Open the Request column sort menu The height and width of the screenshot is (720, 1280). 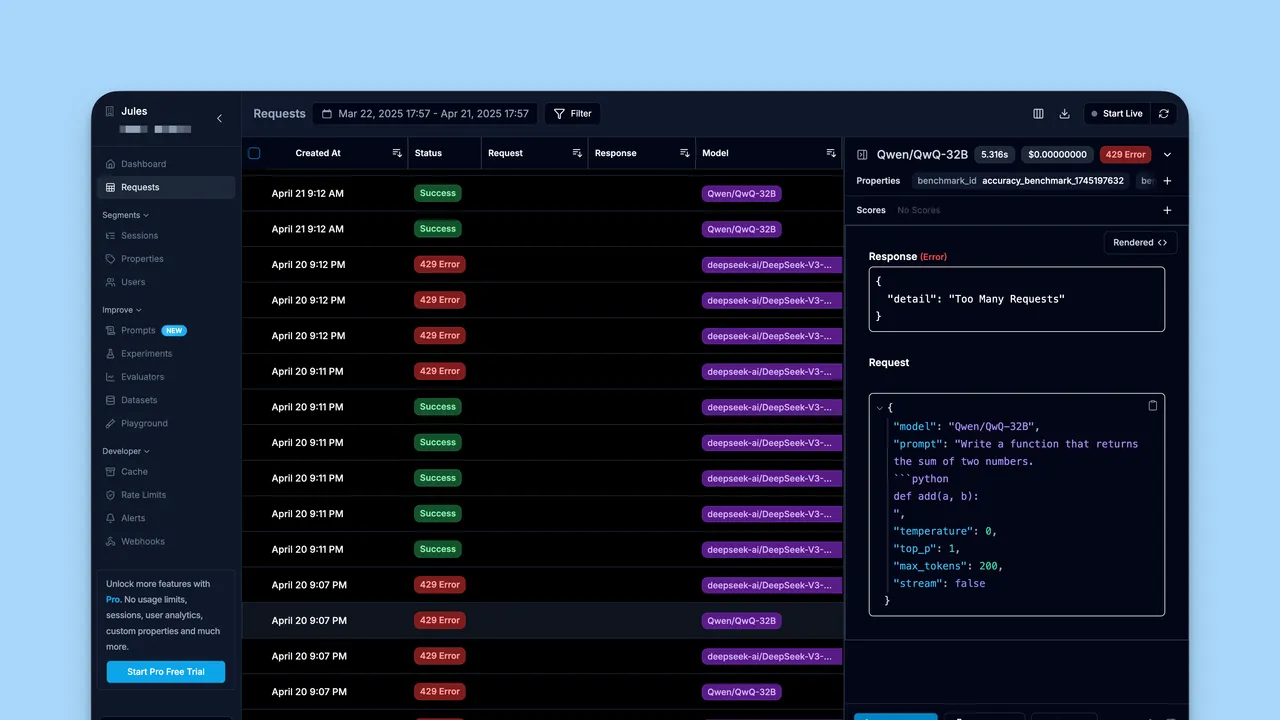(577, 153)
